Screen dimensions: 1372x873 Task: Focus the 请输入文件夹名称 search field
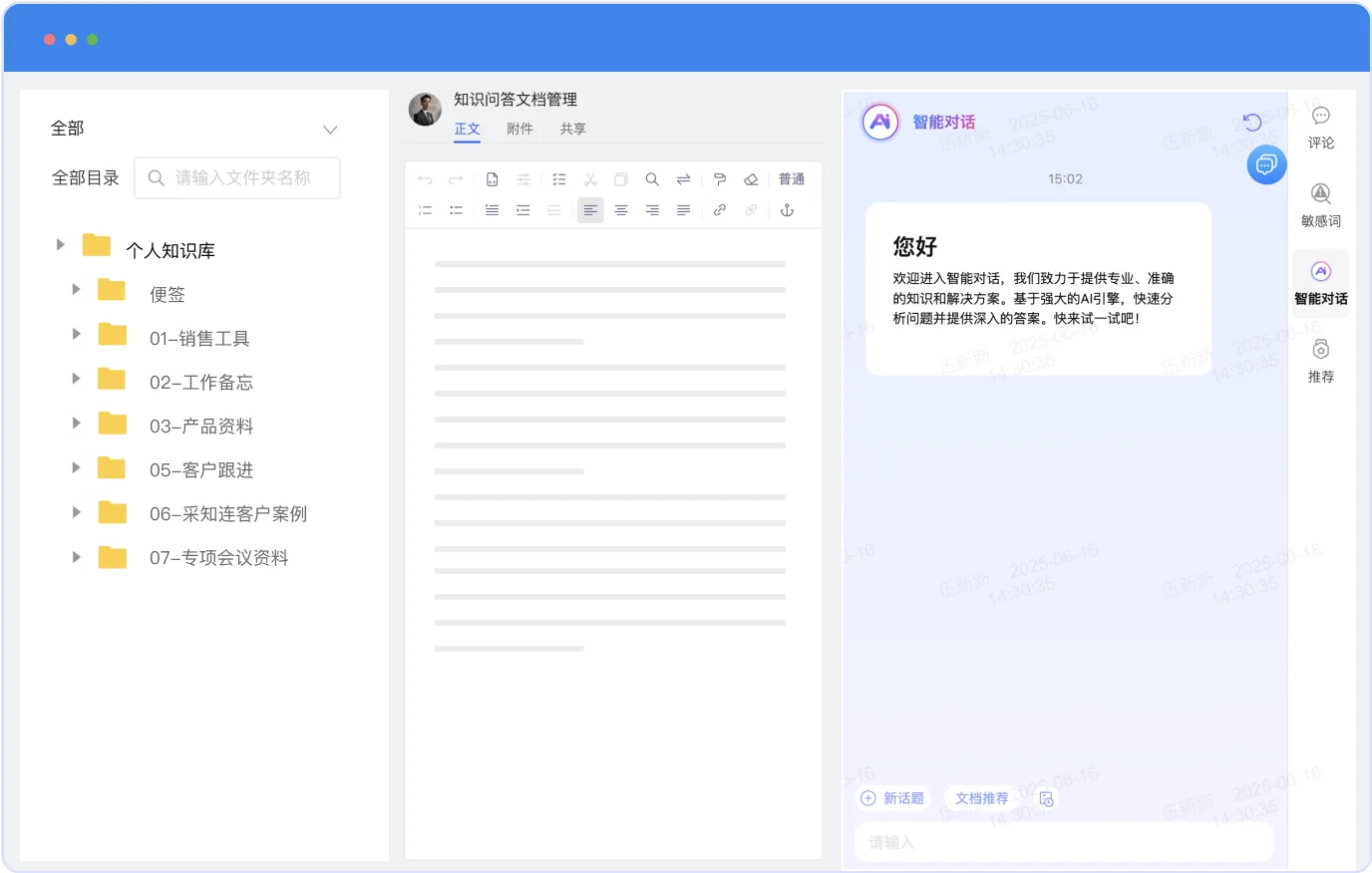(x=237, y=177)
